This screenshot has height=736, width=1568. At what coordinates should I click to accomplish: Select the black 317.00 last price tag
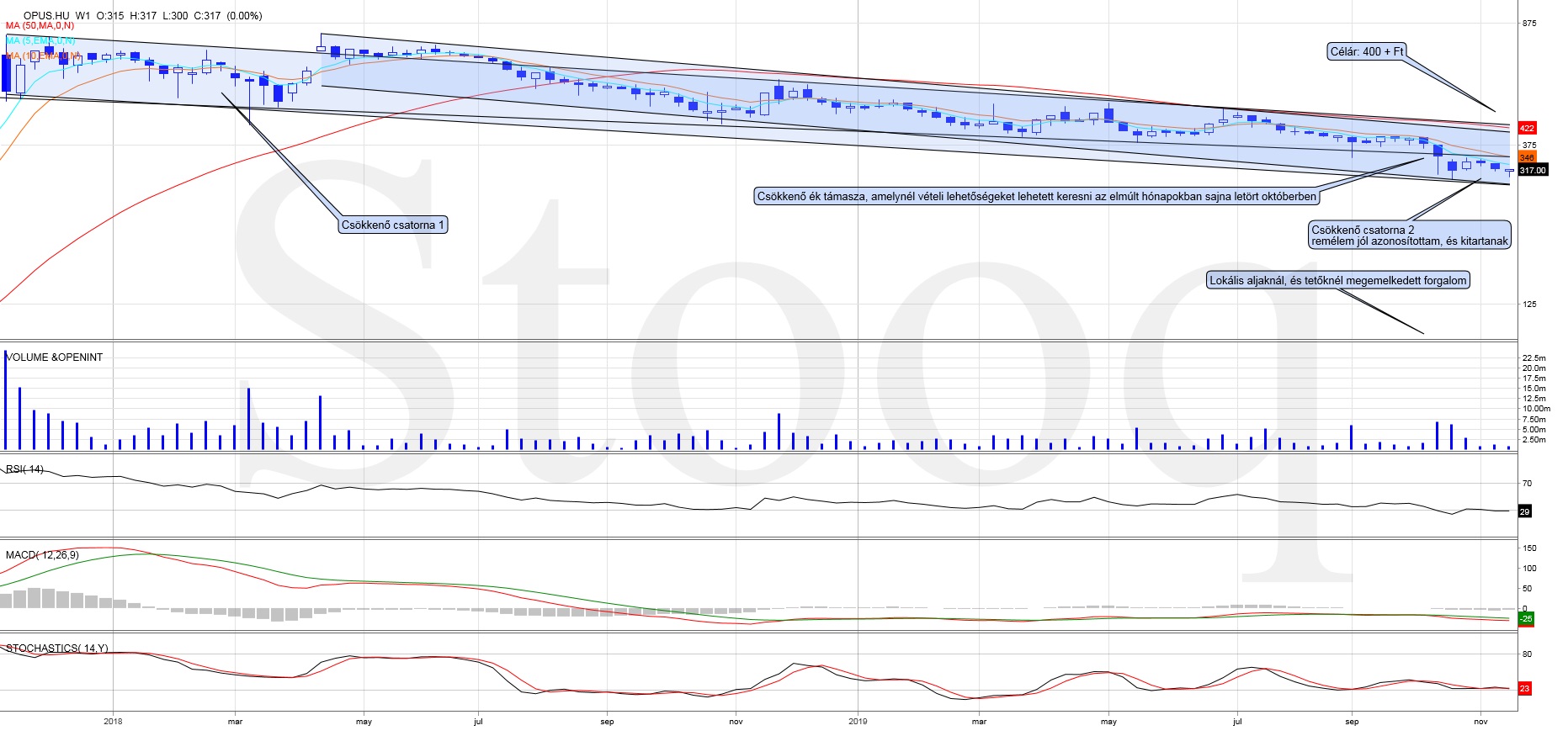[x=1532, y=171]
